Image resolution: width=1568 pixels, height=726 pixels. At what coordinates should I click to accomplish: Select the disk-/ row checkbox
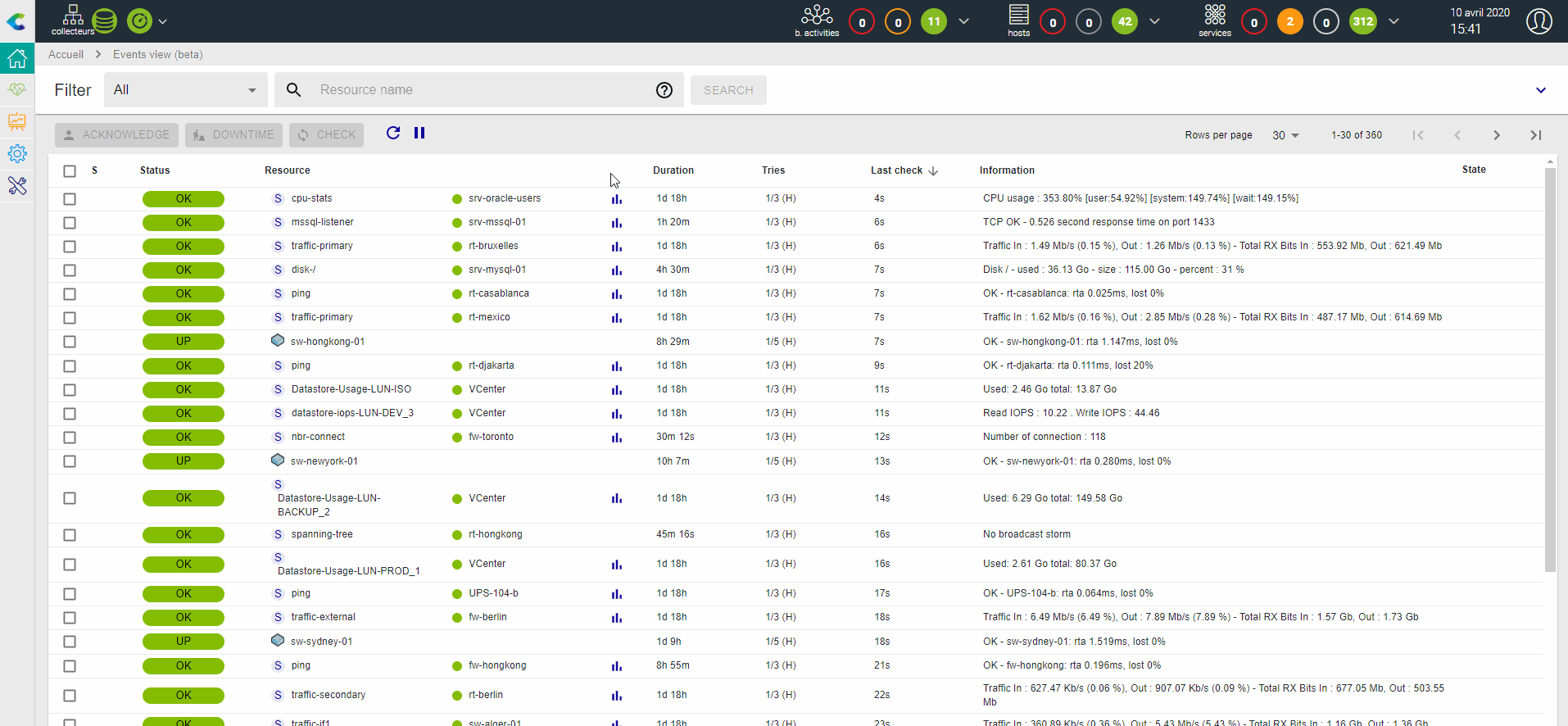pos(70,270)
